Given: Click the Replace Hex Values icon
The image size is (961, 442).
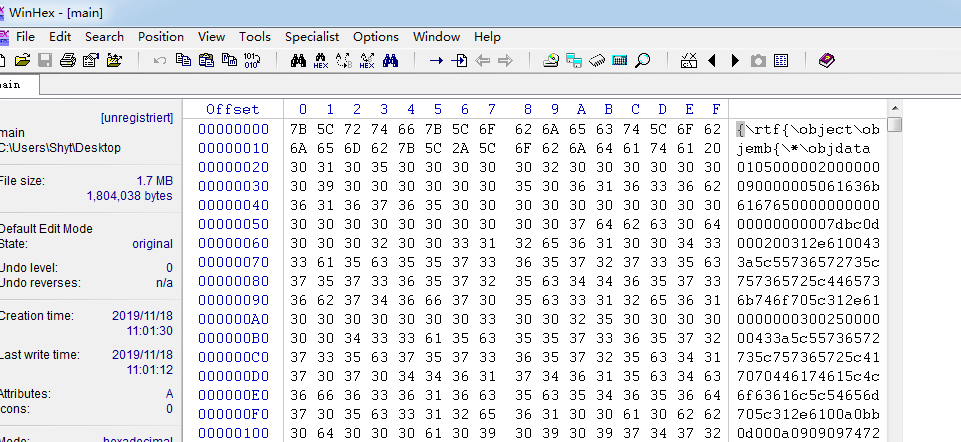Looking at the screenshot, I should [x=367, y=60].
